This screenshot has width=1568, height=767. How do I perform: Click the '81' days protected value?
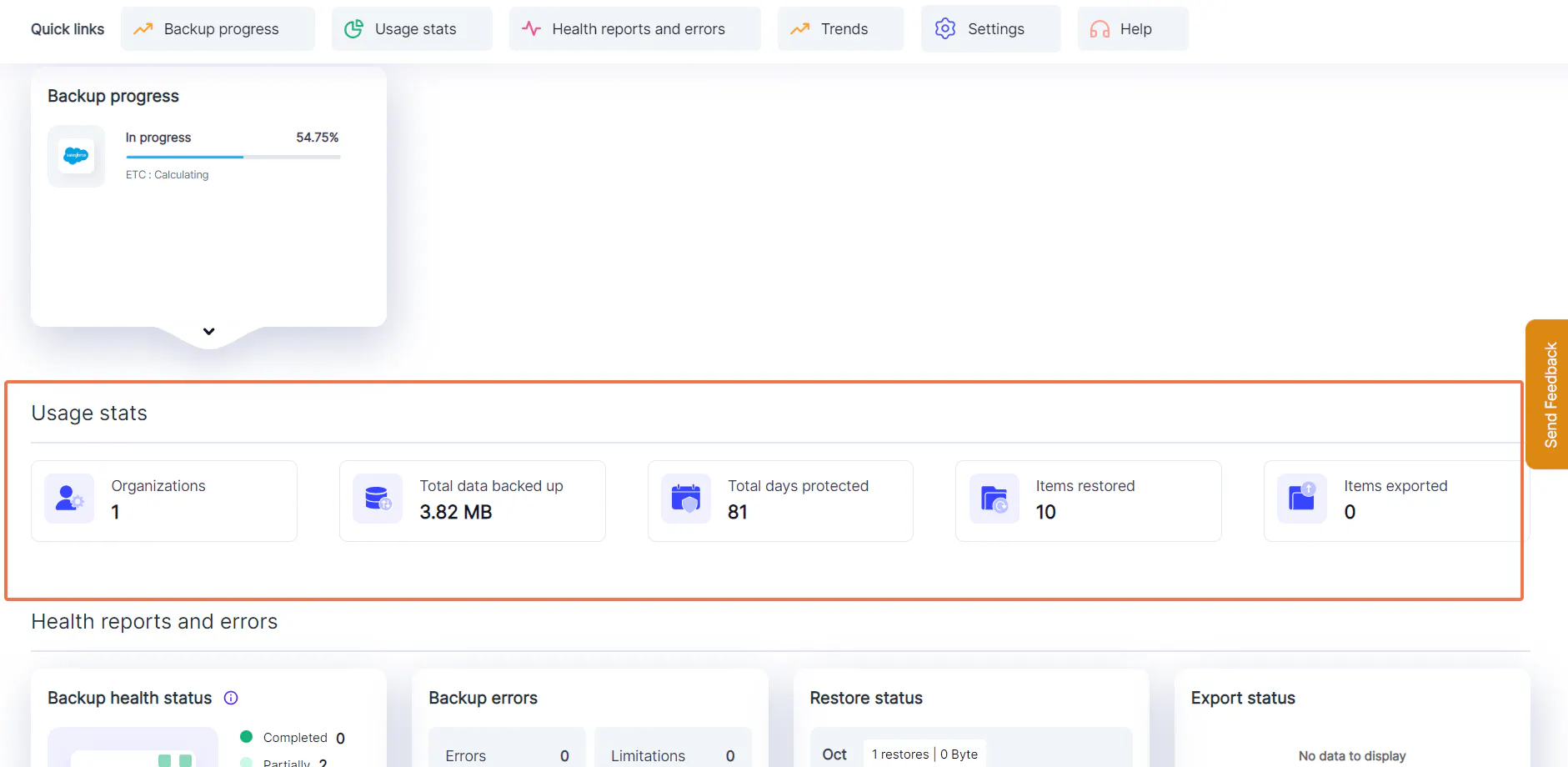pos(738,512)
